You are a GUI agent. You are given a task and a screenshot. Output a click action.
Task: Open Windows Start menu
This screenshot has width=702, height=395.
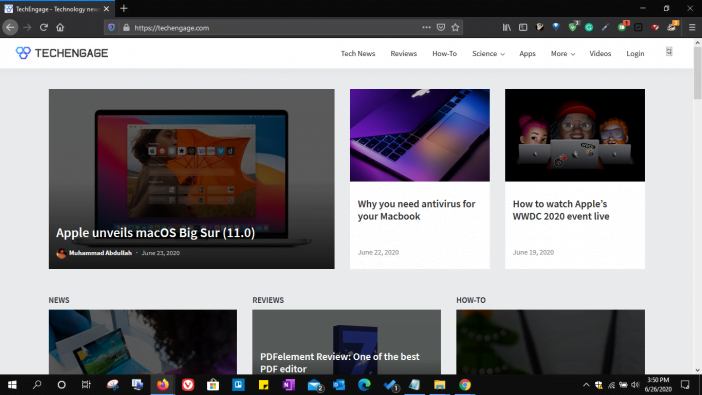tap(12, 385)
